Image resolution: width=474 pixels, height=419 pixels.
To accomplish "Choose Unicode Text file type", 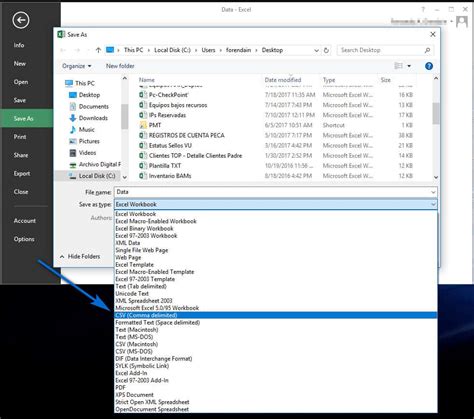I will pyautogui.click(x=275, y=294).
